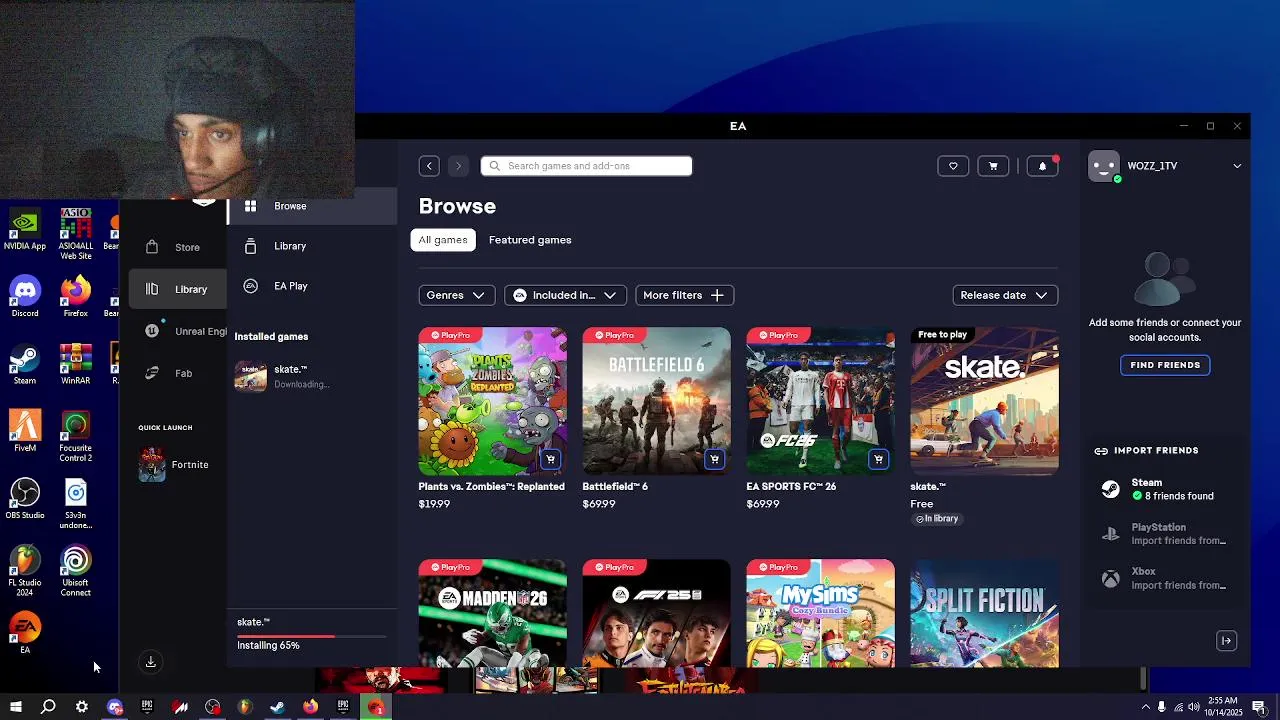
Task: Open the Firefox desktop shortcut
Action: [76, 297]
